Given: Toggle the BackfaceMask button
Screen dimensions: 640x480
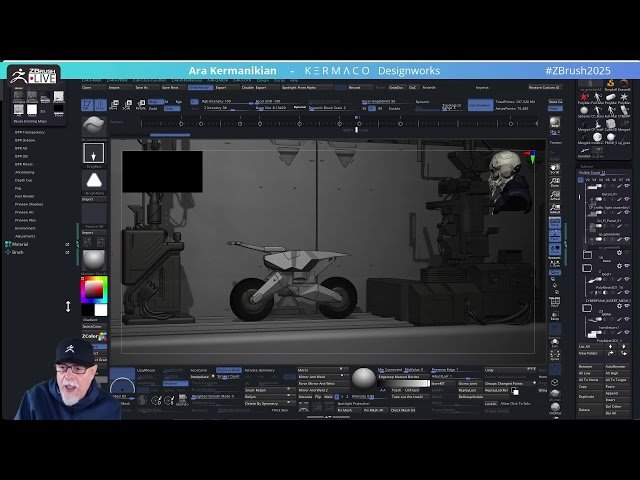Looking at the screenshot, I should point(228,370).
